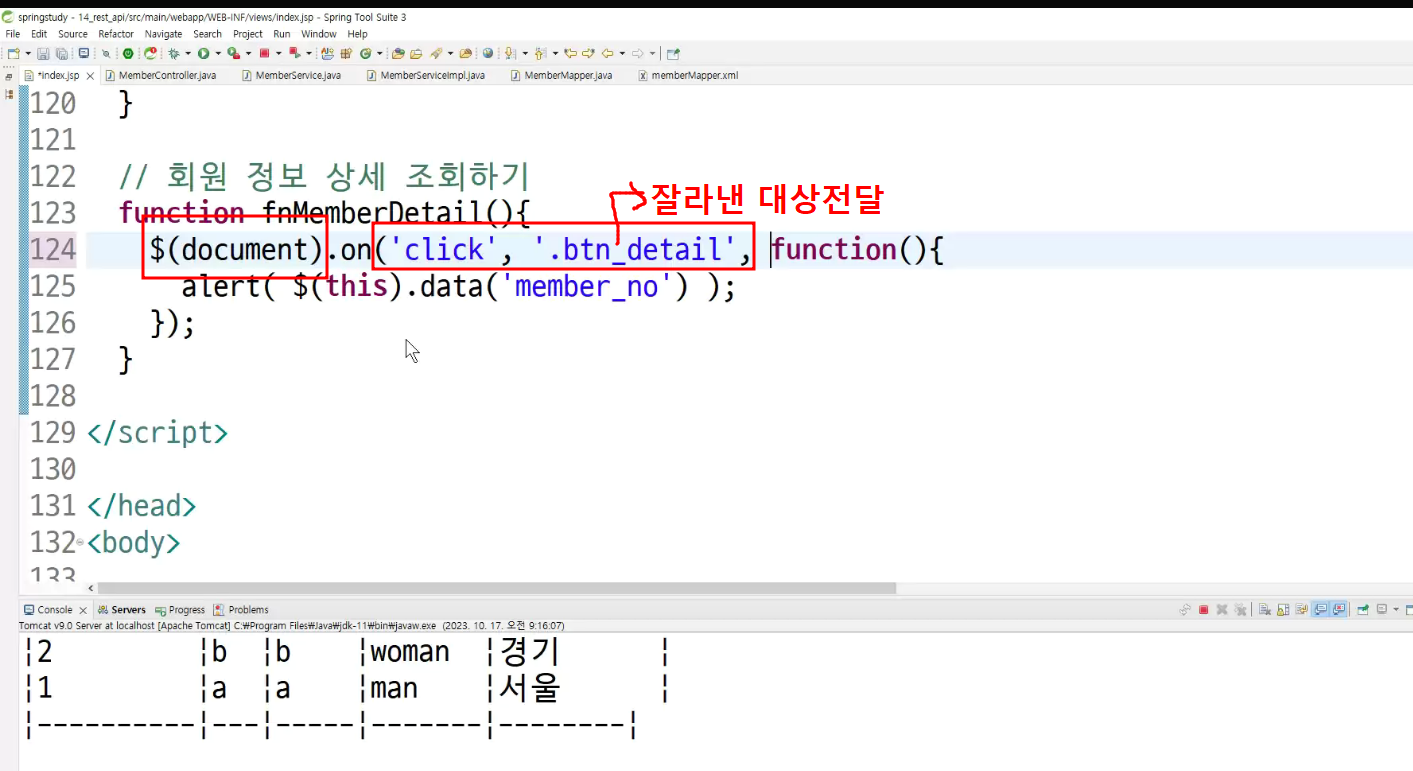Viewport: 1413px width, 771px height.
Task: Expand the Run launch dropdown arrow
Action: pos(218,53)
